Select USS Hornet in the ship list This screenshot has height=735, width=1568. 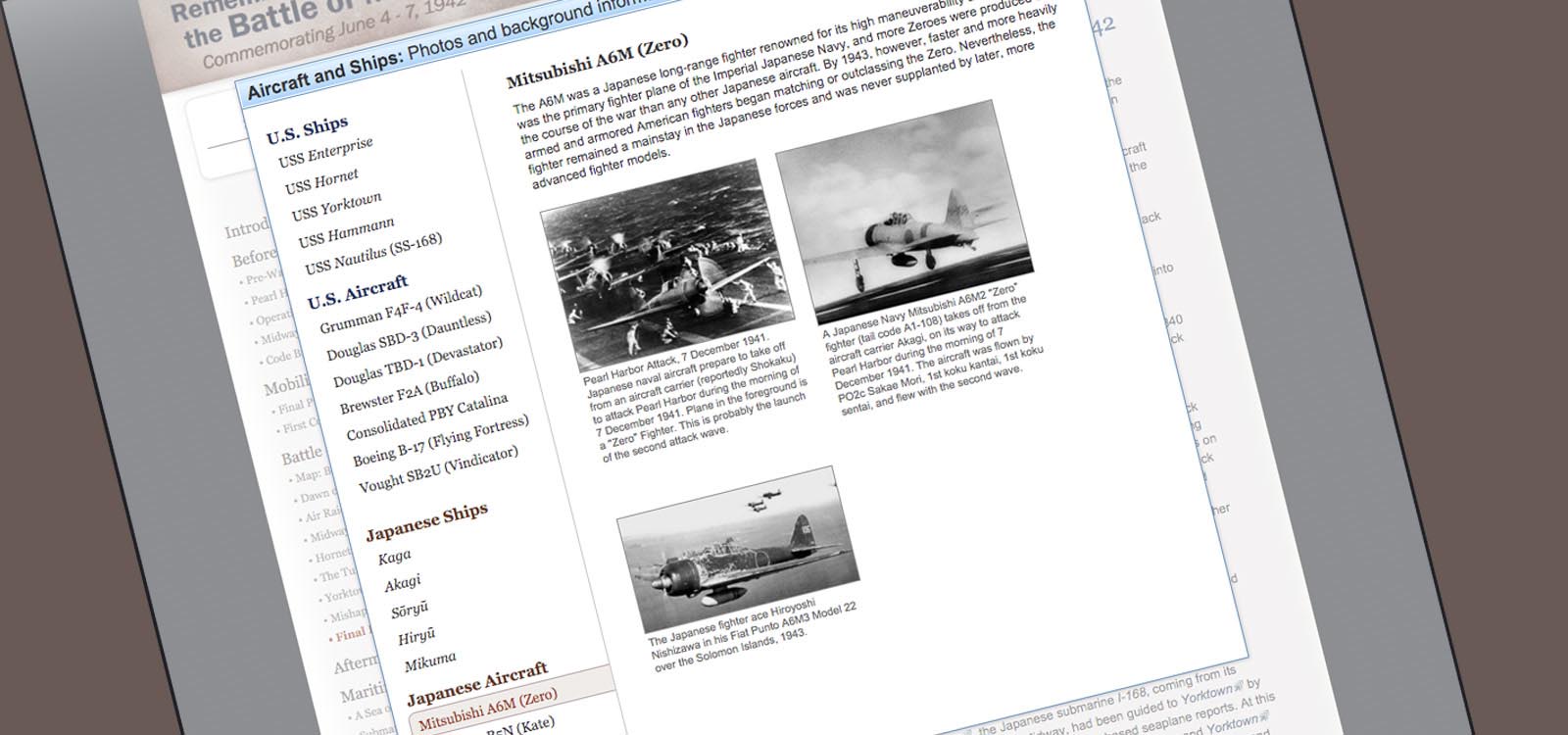321,180
